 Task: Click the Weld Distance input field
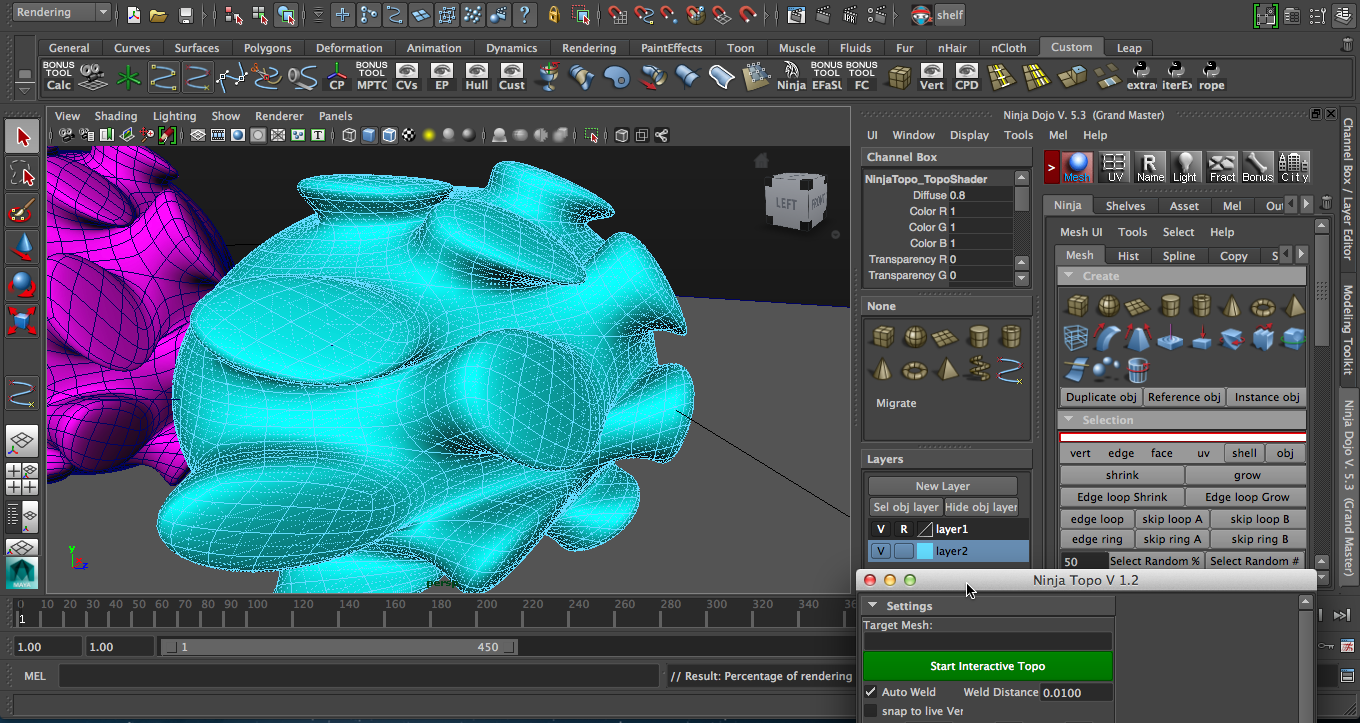(x=1076, y=692)
